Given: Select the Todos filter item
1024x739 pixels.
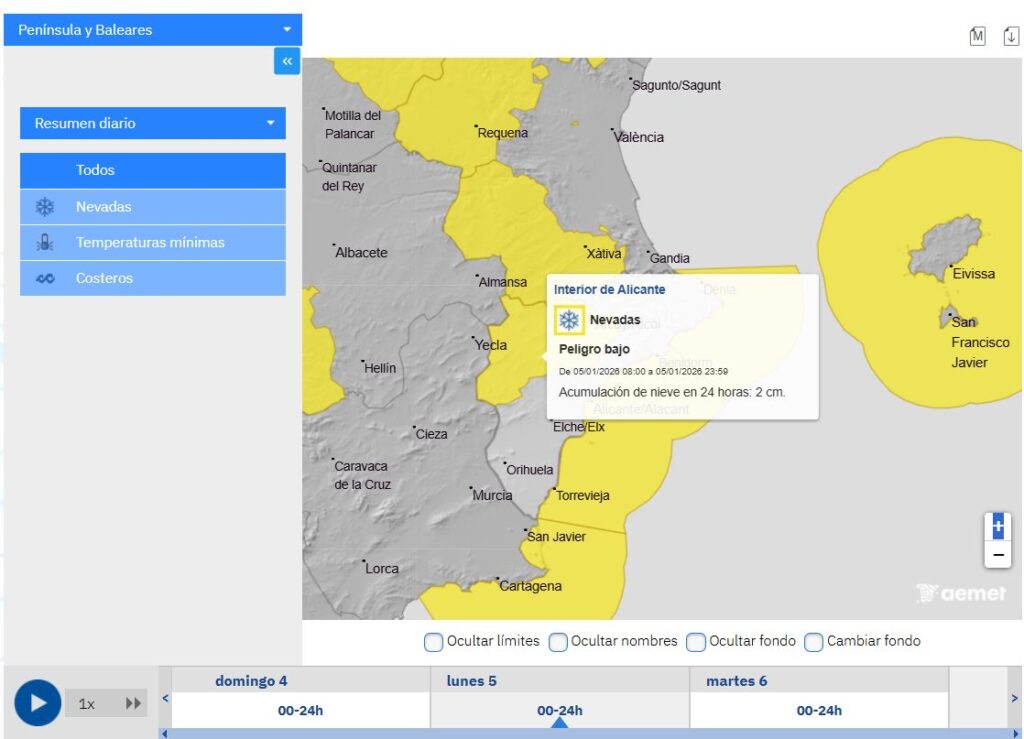Looking at the screenshot, I should tap(153, 170).
